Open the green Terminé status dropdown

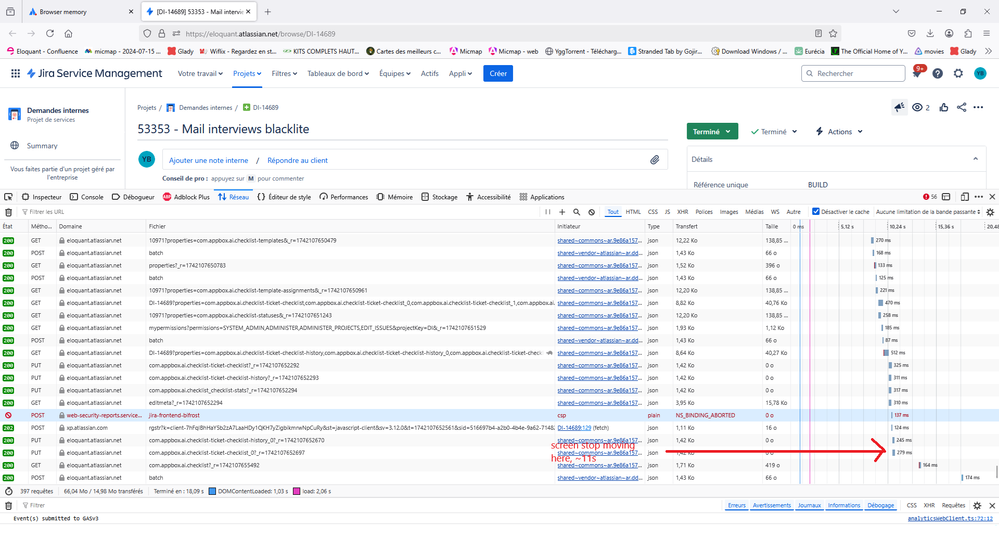click(712, 131)
